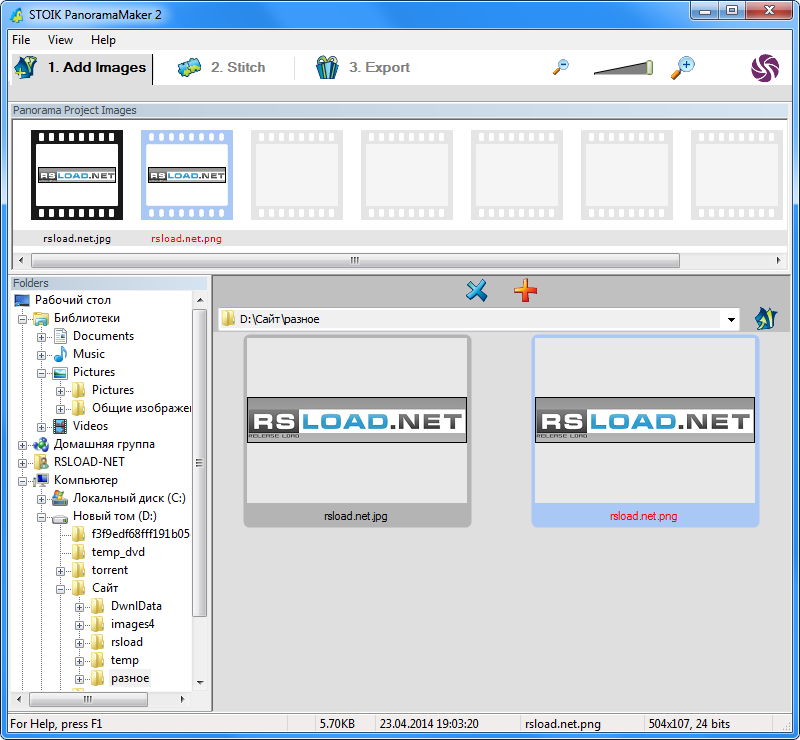
Task: Click the Videos film icon
Action: (60, 426)
